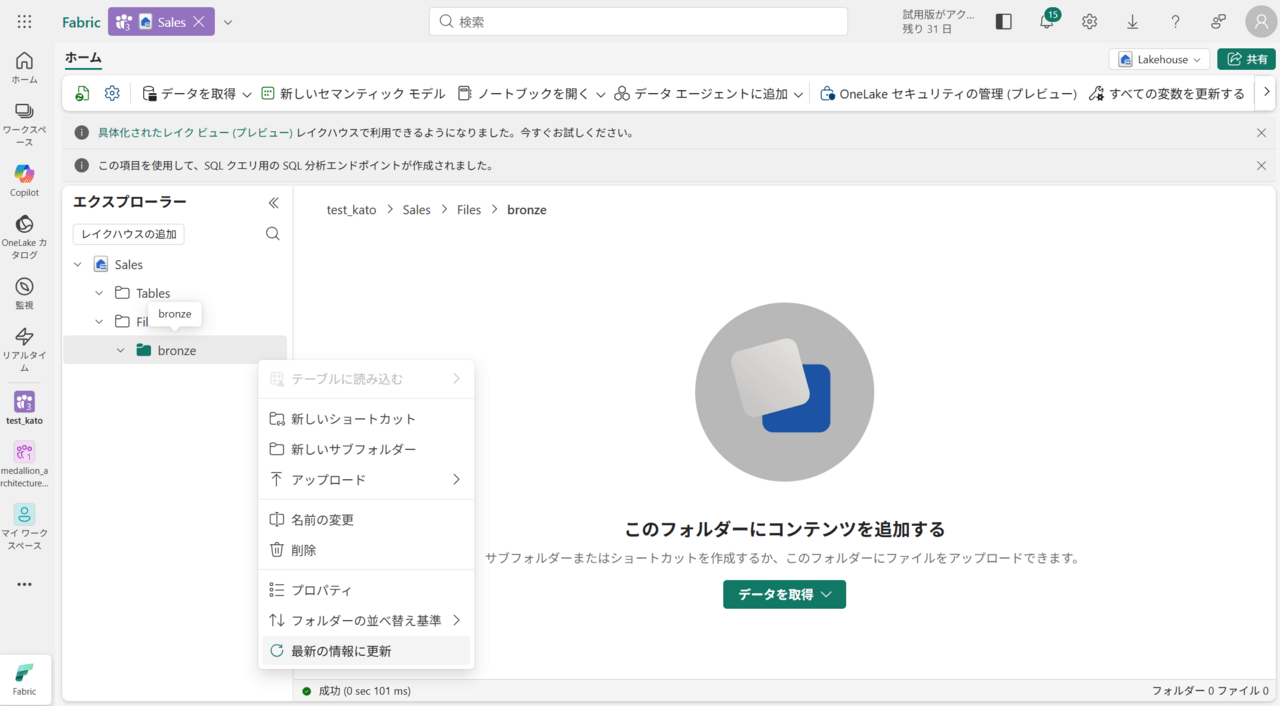Viewport: 1280px width, 706px height.
Task: Open the Lakehouse mode dropdown
Action: tap(1159, 59)
